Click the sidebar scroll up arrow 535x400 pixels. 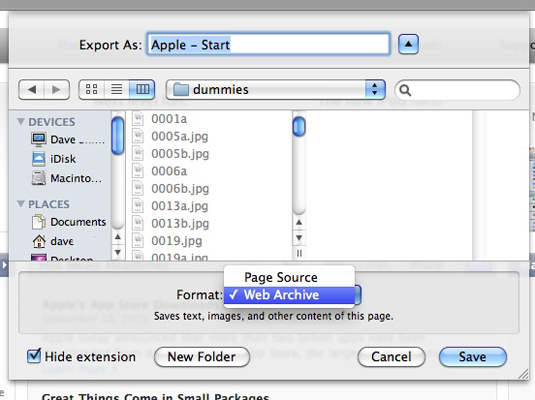point(118,237)
